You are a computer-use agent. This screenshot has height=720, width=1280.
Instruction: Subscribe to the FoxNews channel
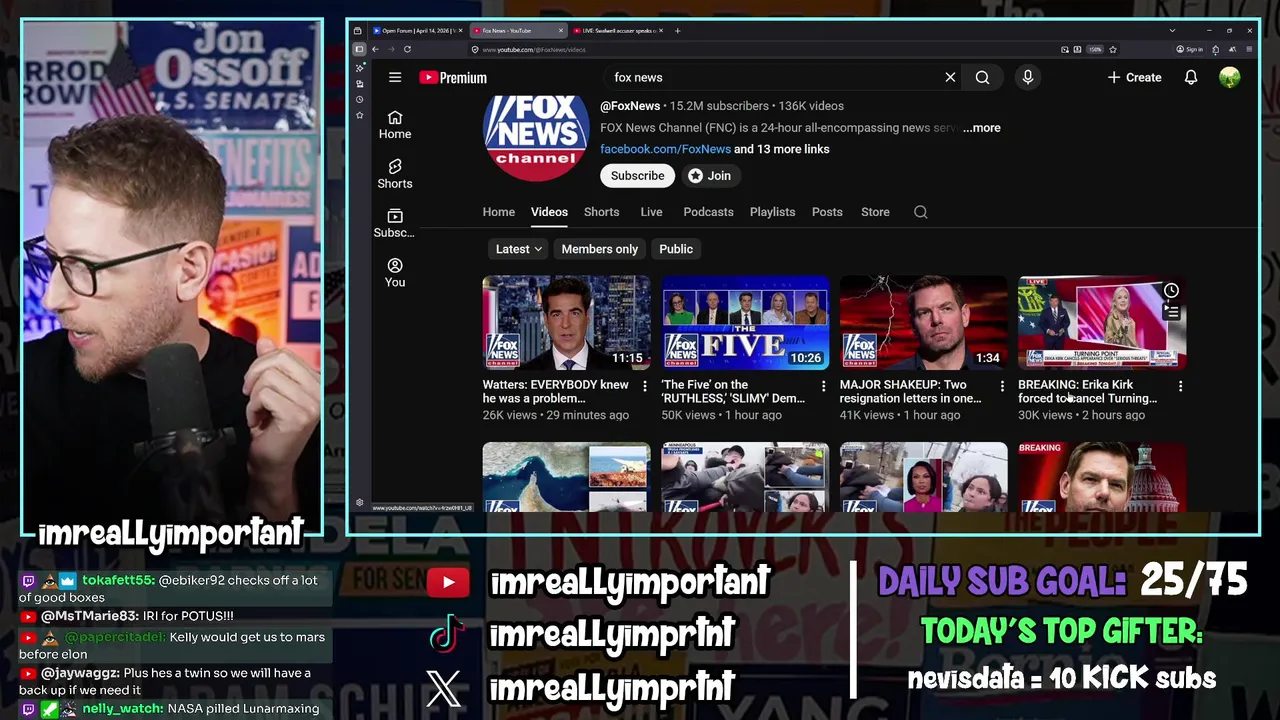coord(637,175)
